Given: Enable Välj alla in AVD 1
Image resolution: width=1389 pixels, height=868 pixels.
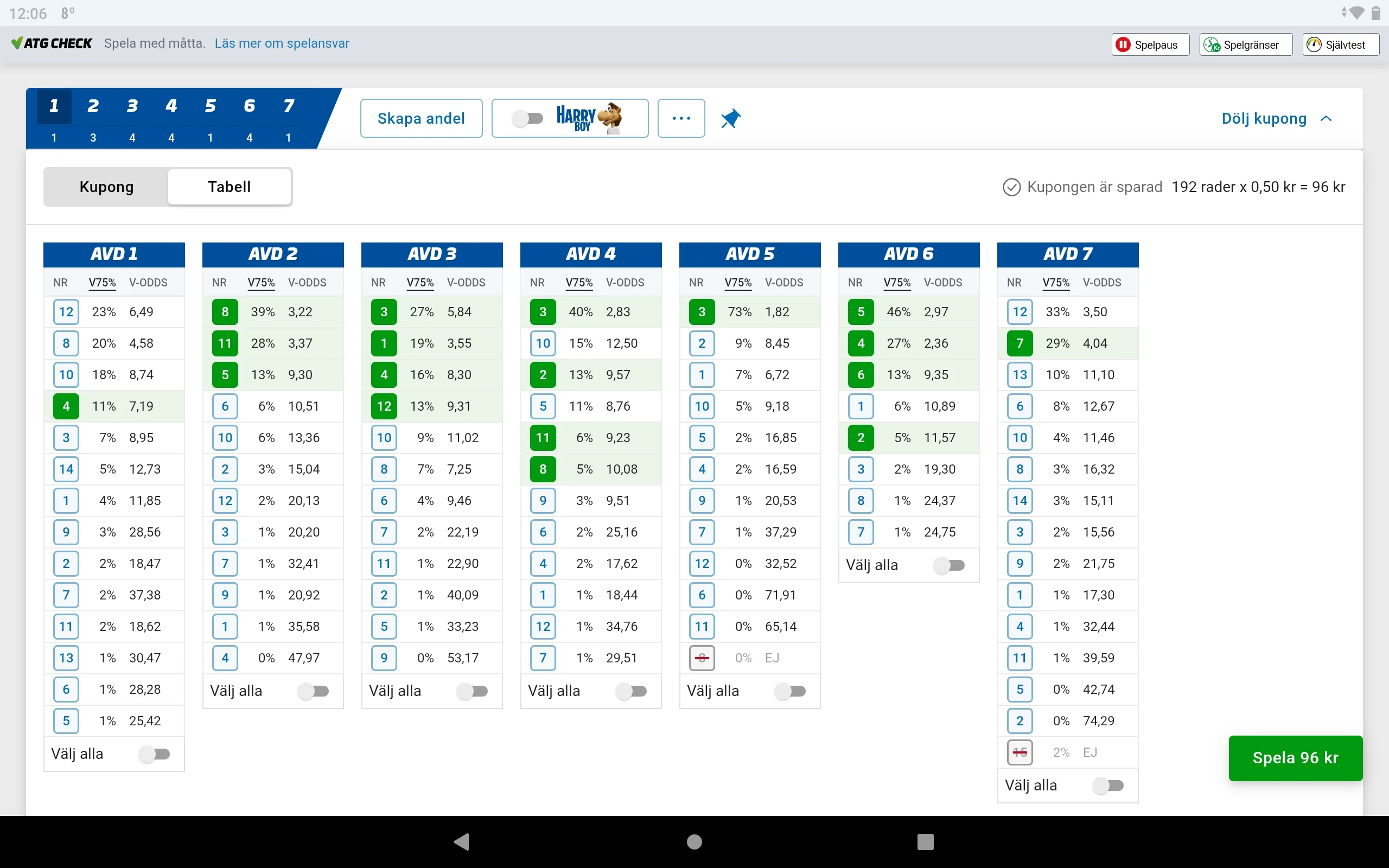Looking at the screenshot, I should 155,753.
